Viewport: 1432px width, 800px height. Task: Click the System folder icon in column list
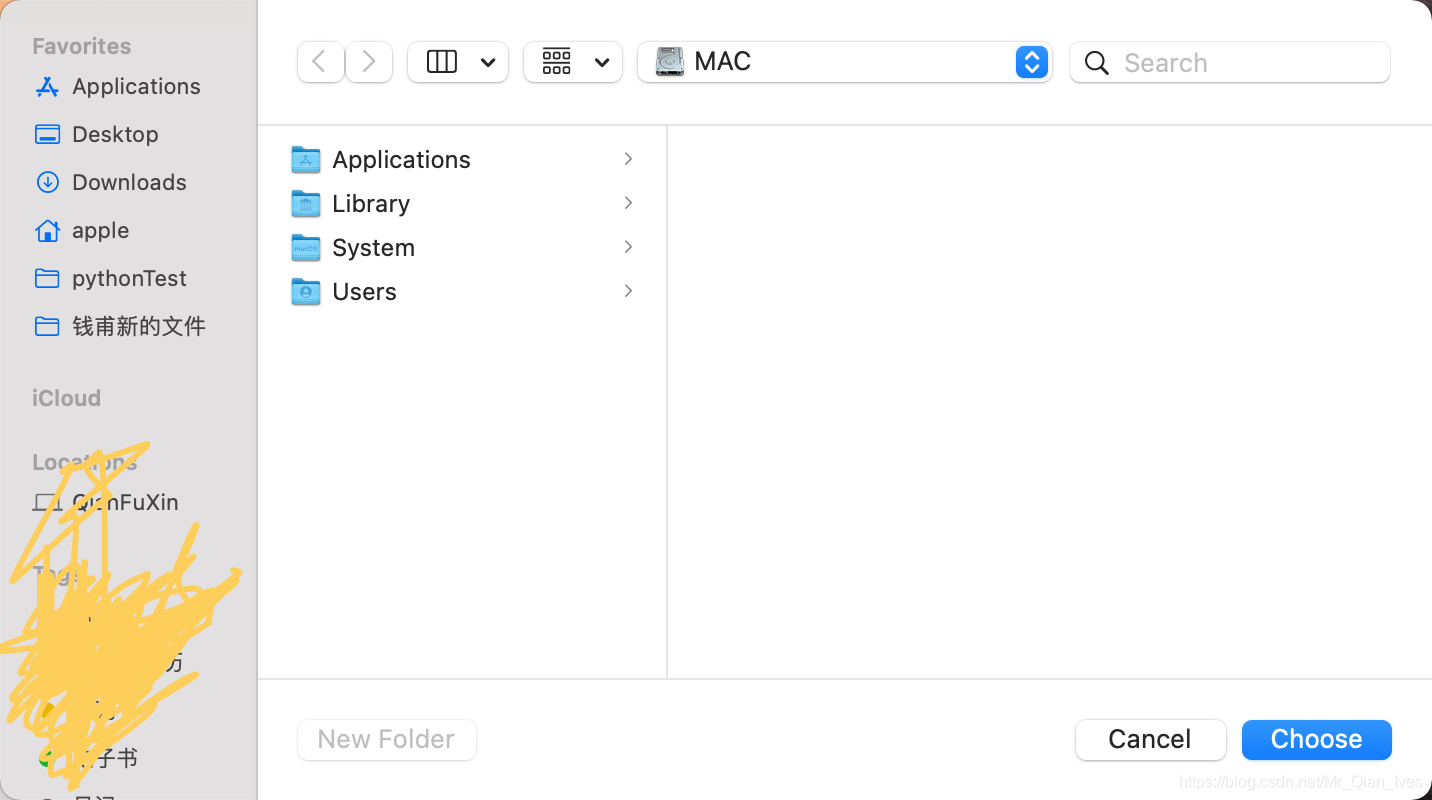pyautogui.click(x=306, y=247)
